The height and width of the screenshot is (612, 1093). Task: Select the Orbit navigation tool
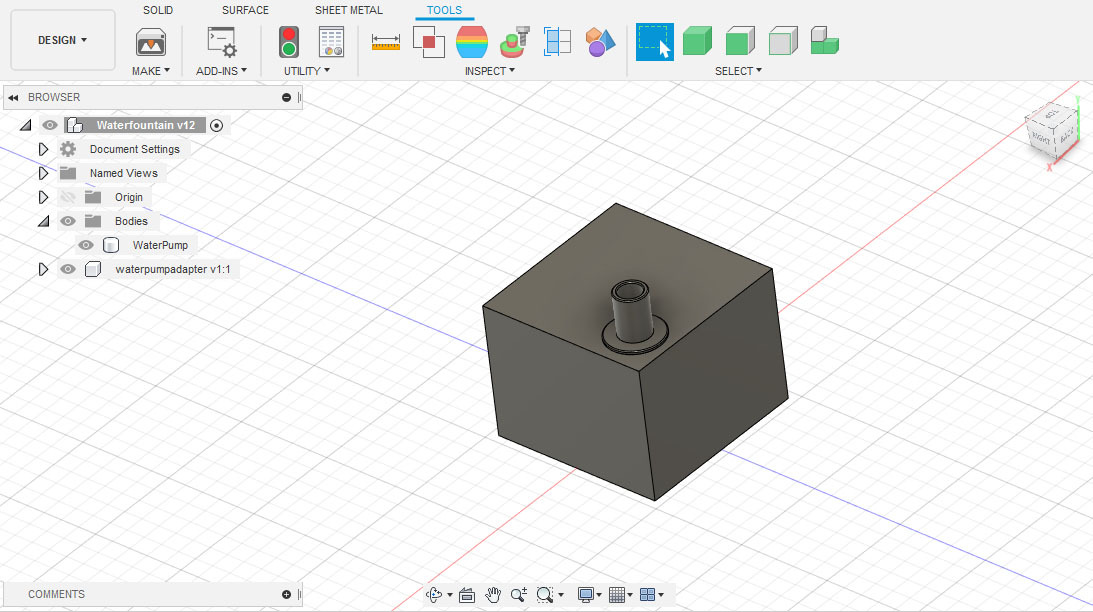pos(434,595)
